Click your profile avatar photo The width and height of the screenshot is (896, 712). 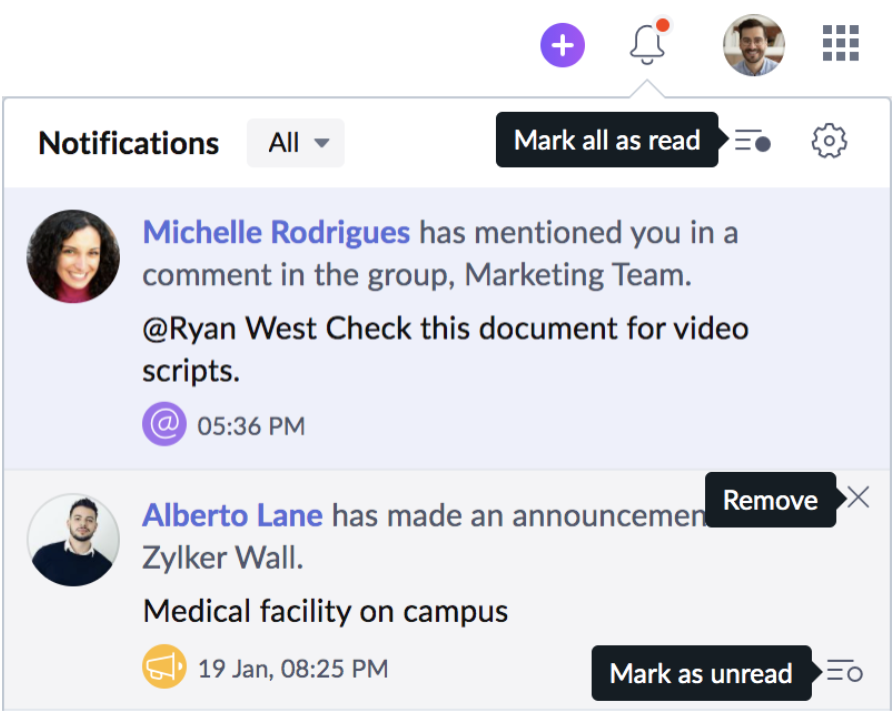(752, 44)
